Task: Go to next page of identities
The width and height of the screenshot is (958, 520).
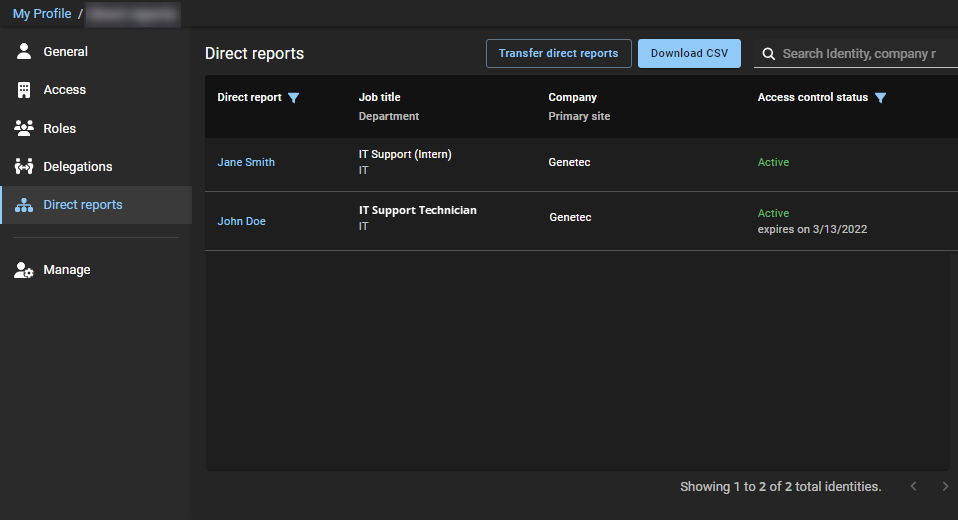Action: coord(945,486)
